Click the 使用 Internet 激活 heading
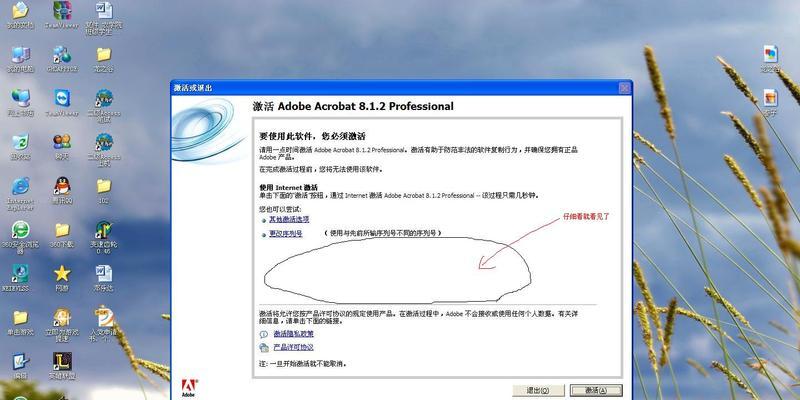The width and height of the screenshot is (800, 400). tap(288, 188)
